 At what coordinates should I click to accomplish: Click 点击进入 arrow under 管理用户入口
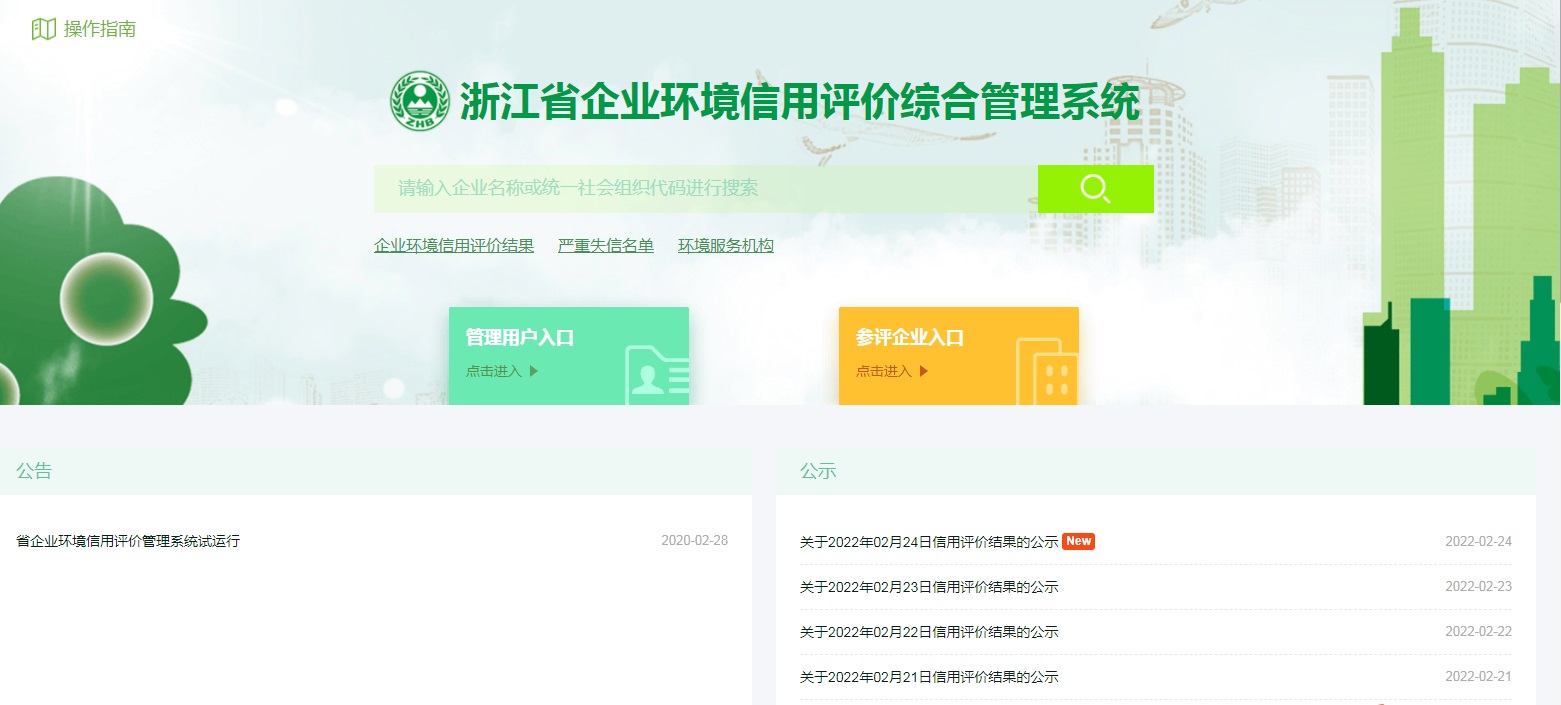click(533, 371)
